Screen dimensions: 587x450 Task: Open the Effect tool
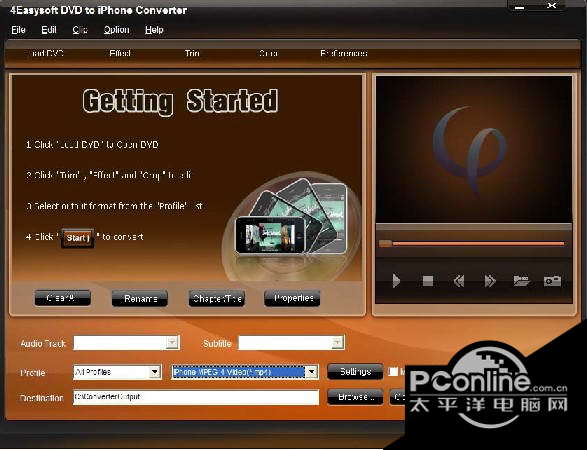(x=120, y=54)
